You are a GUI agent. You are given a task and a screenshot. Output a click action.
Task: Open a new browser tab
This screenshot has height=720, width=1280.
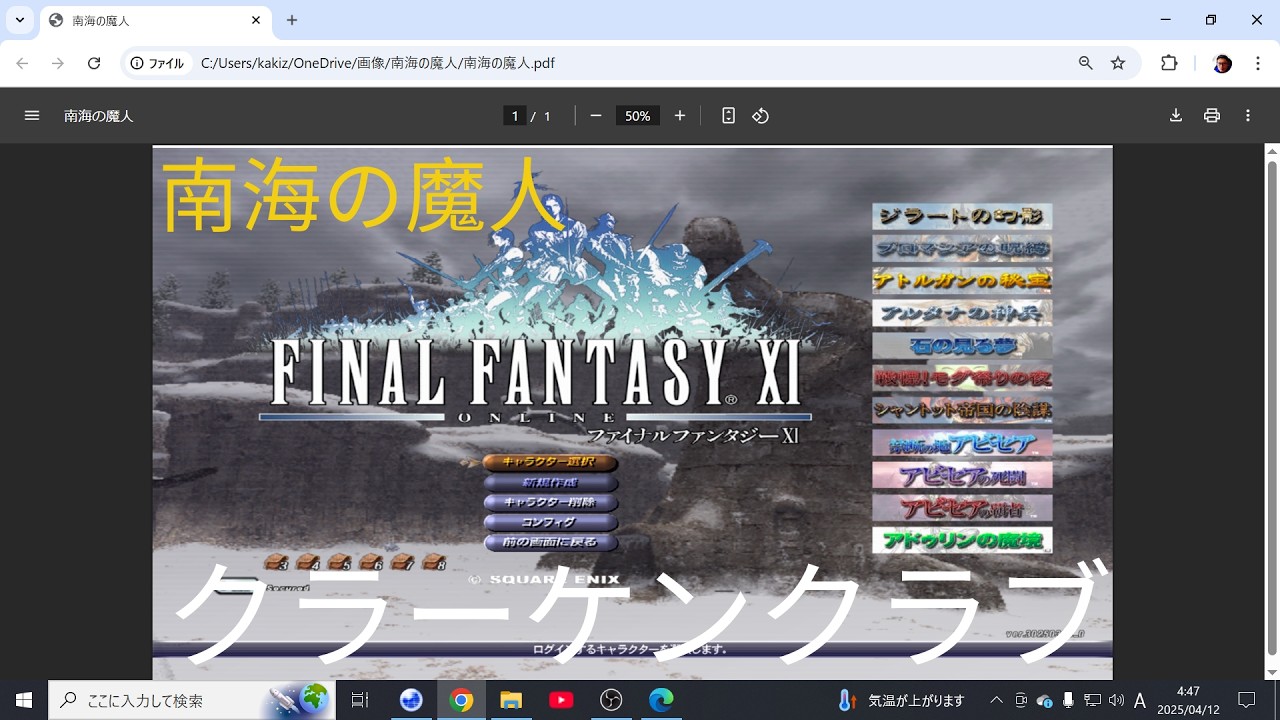tap(292, 20)
